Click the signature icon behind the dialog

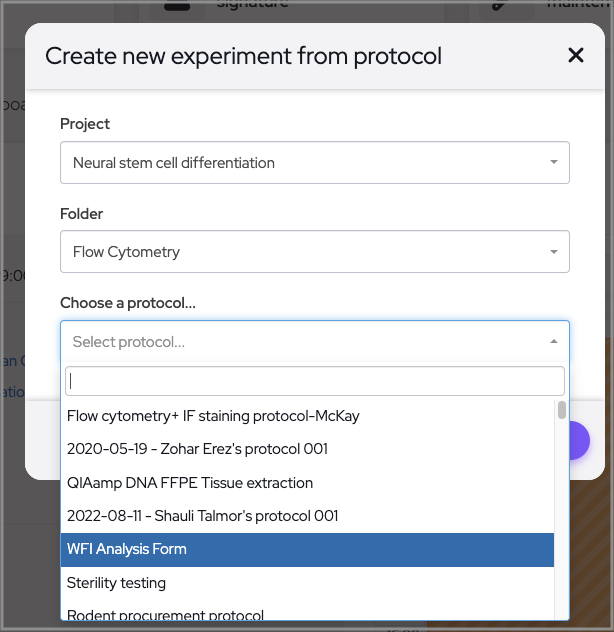click(176, 5)
